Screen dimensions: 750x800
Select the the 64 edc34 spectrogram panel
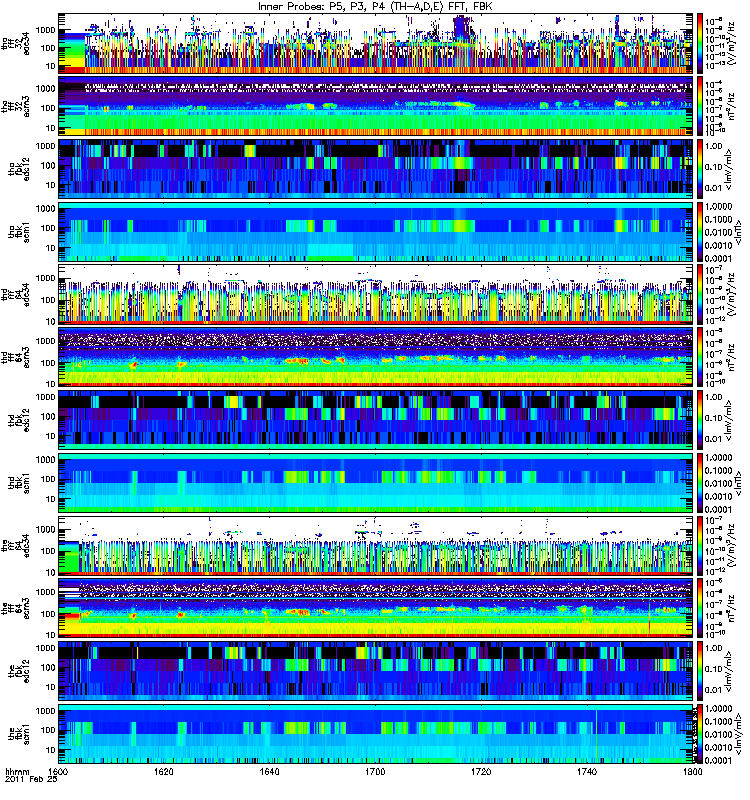[x=376, y=545]
